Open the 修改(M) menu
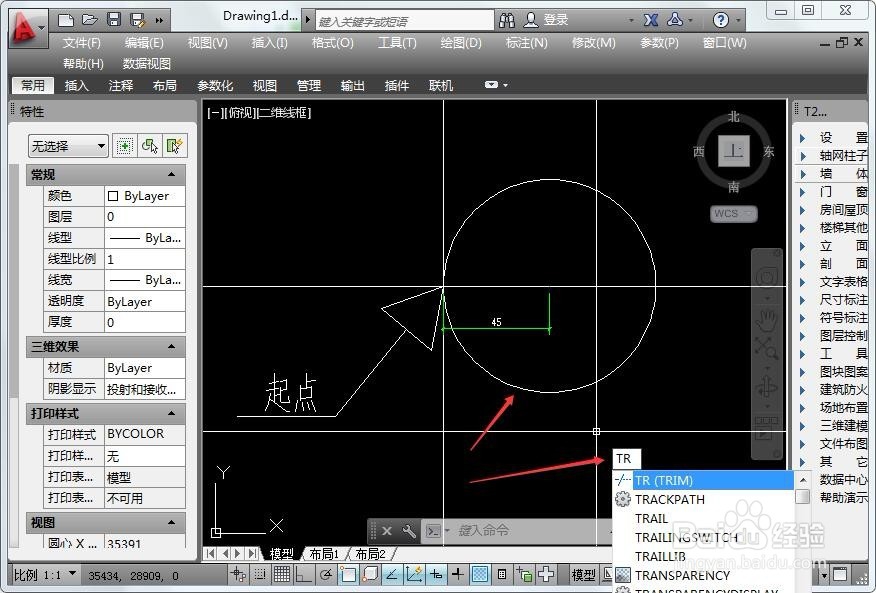 [593, 42]
